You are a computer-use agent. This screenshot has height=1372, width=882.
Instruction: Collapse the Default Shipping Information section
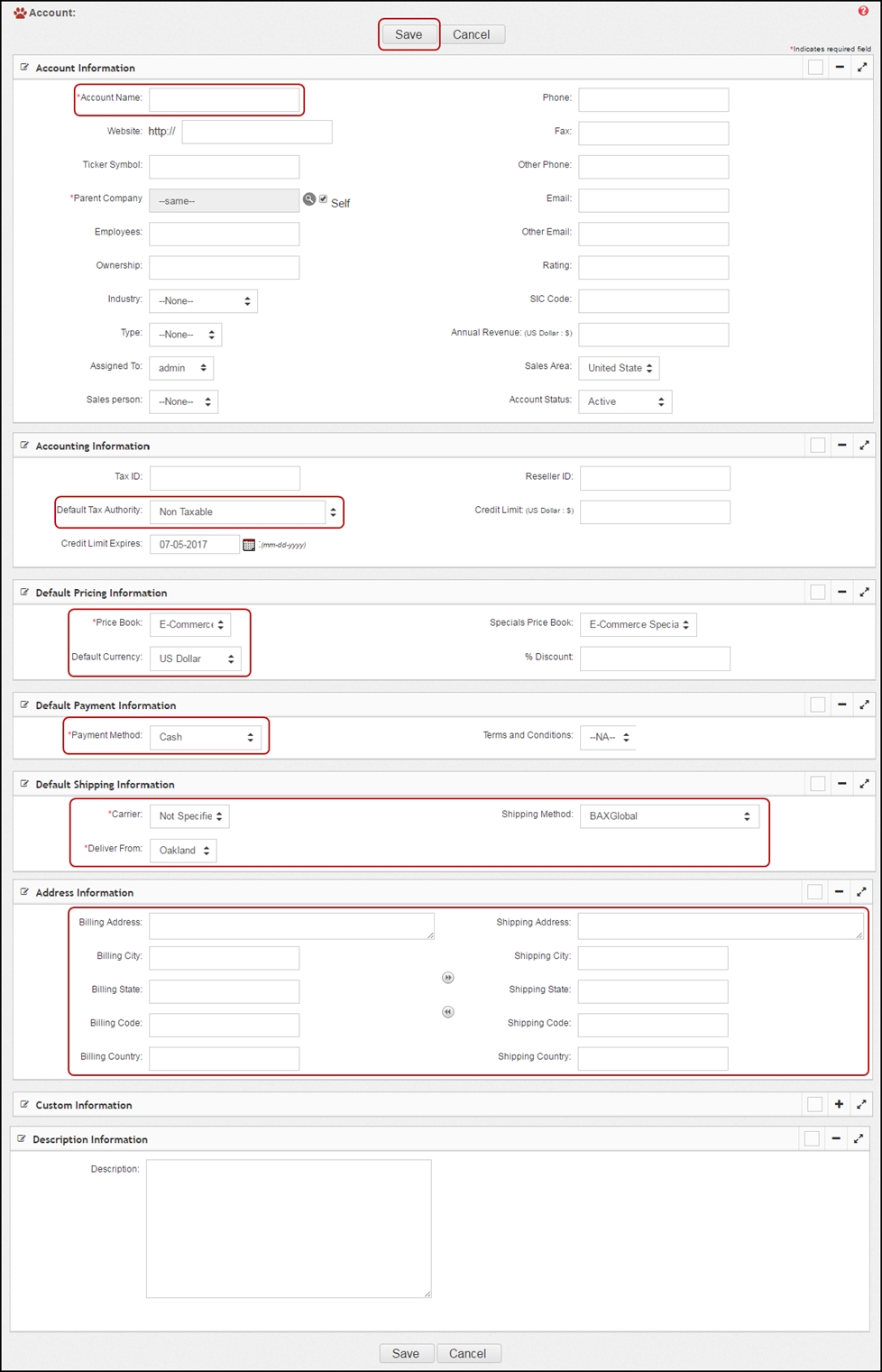tap(841, 784)
